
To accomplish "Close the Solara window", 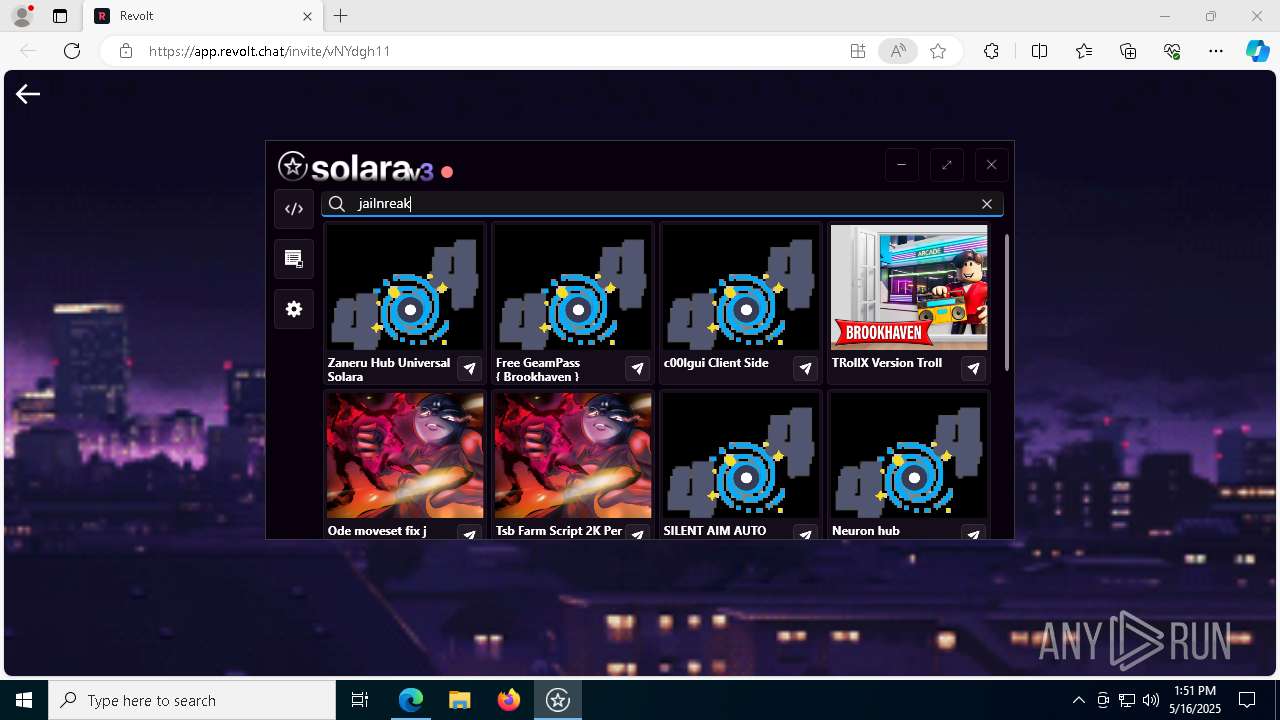I will 991,165.
